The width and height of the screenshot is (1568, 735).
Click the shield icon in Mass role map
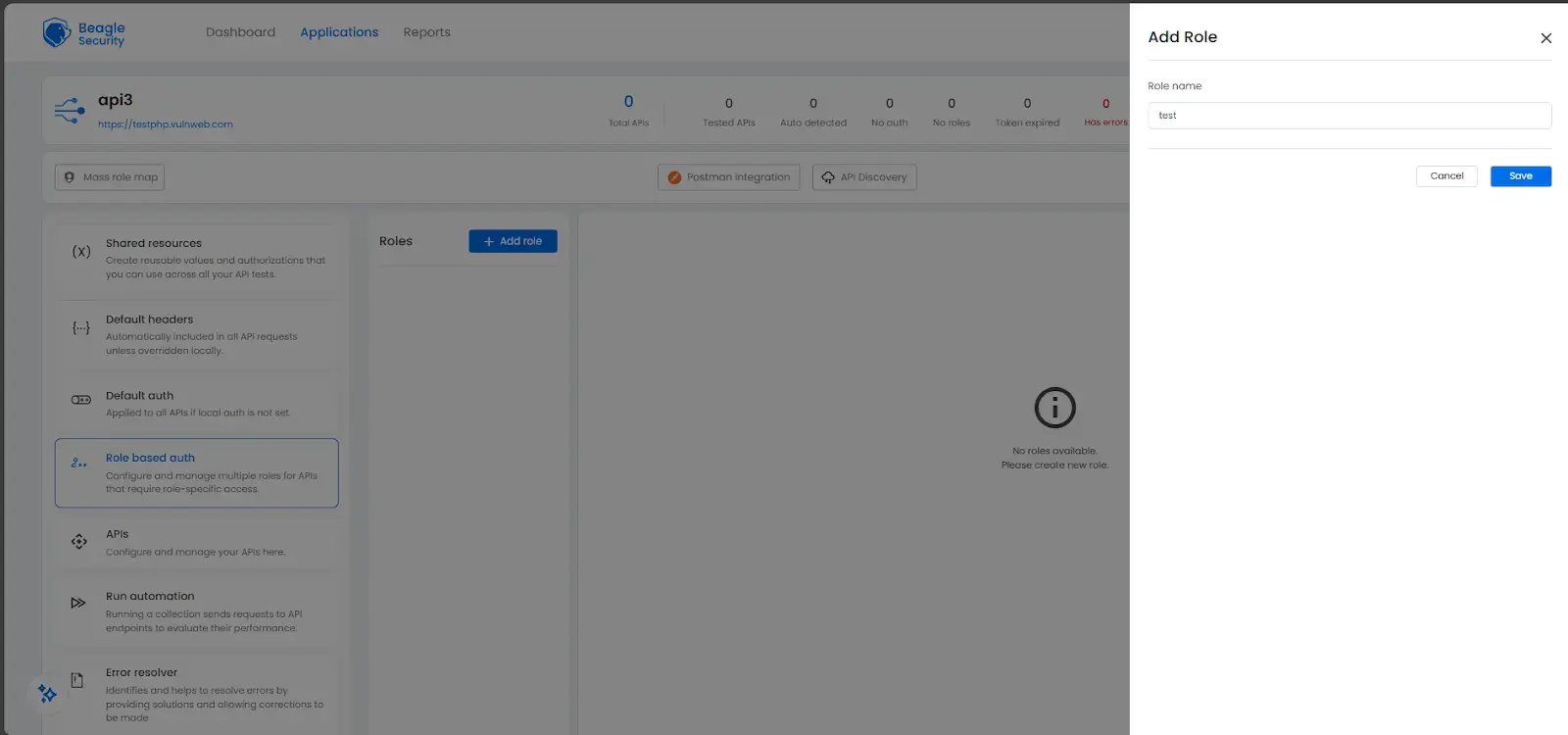point(70,177)
